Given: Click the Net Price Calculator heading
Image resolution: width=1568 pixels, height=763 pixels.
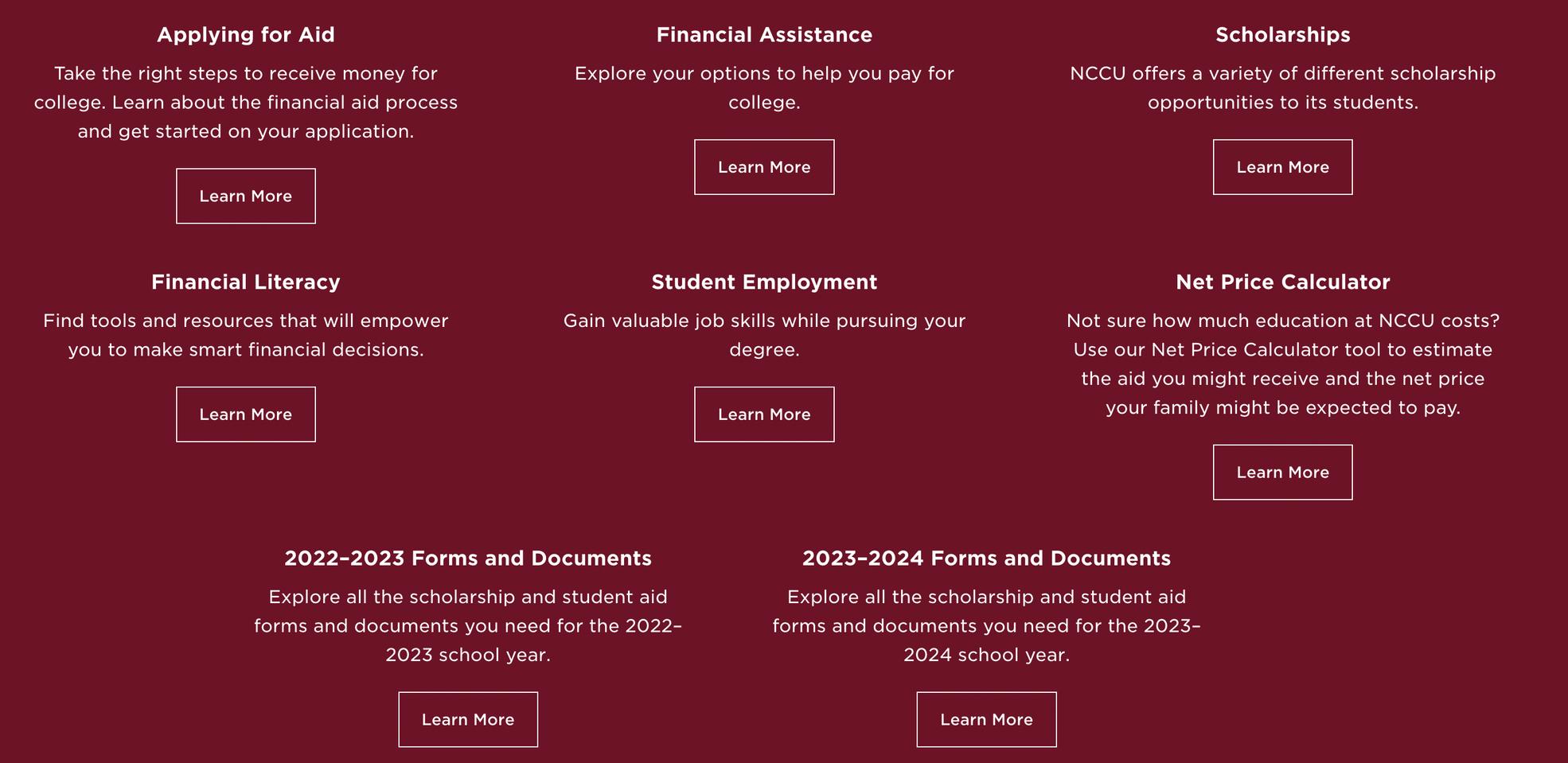Looking at the screenshot, I should pyautogui.click(x=1282, y=282).
